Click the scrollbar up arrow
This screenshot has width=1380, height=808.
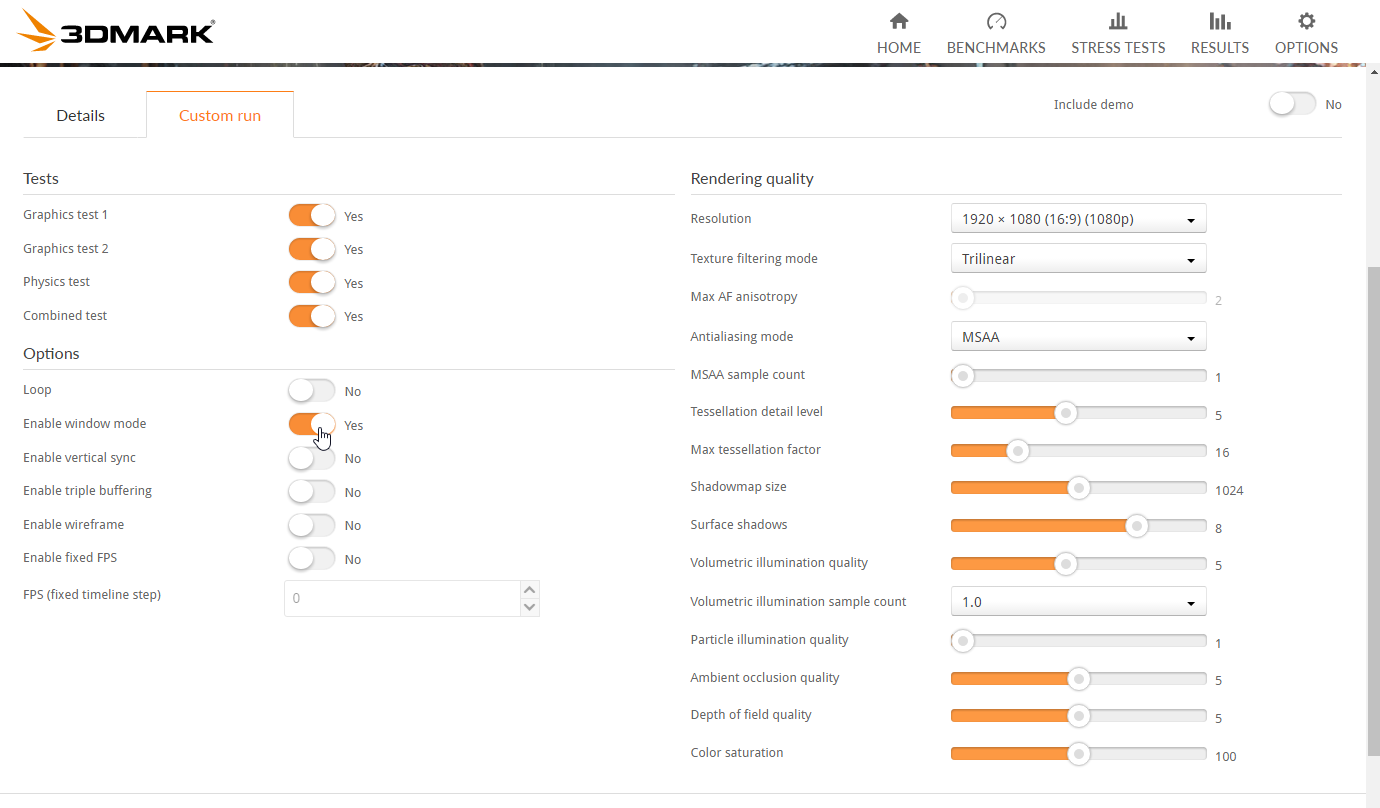pos(1372,71)
